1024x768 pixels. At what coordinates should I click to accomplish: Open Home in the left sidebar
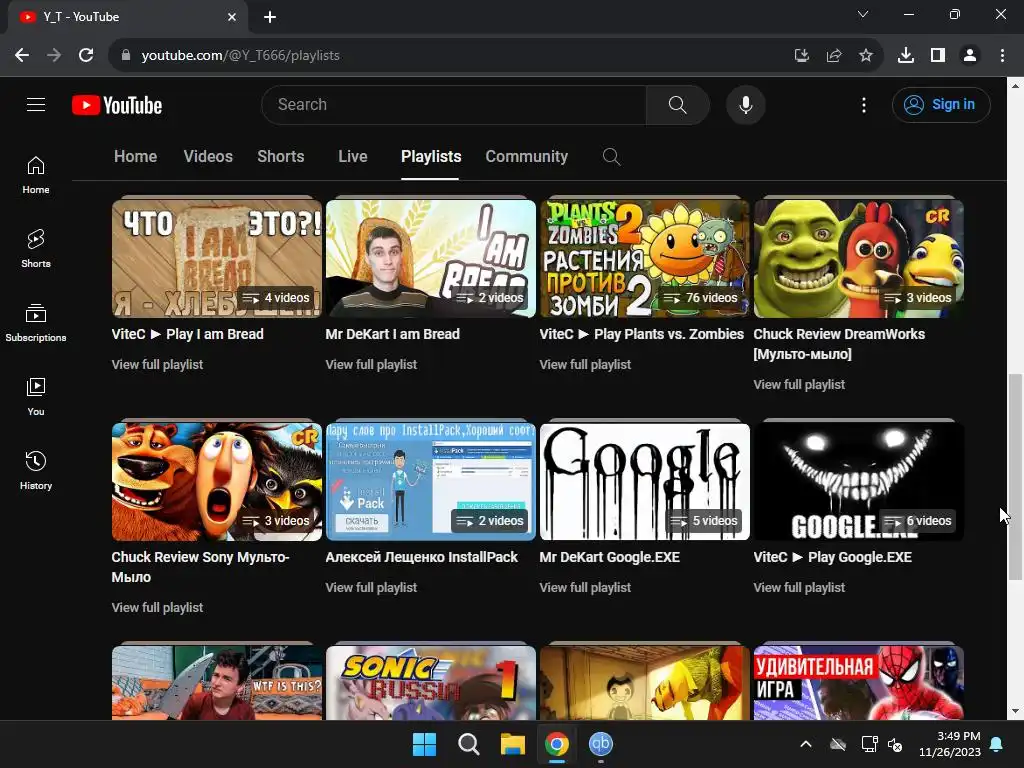point(36,175)
